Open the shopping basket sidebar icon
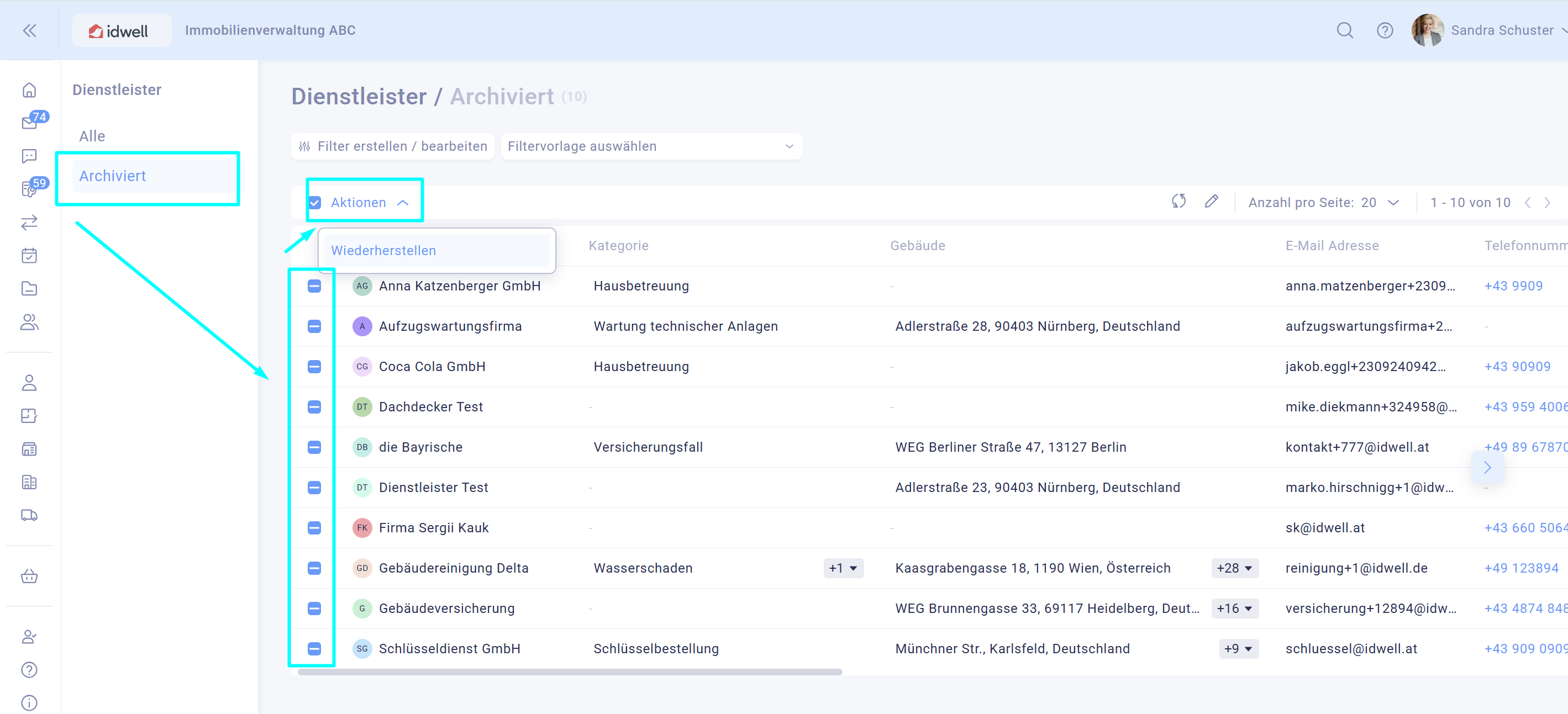This screenshot has height=714, width=1568. click(x=29, y=576)
